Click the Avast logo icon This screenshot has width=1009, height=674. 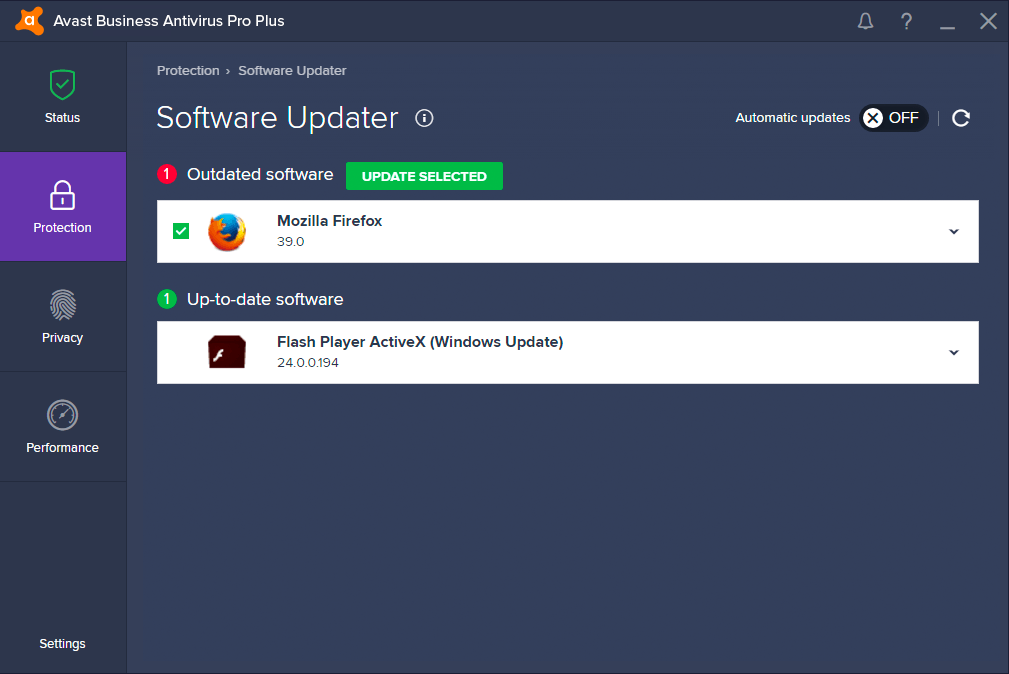point(29,20)
